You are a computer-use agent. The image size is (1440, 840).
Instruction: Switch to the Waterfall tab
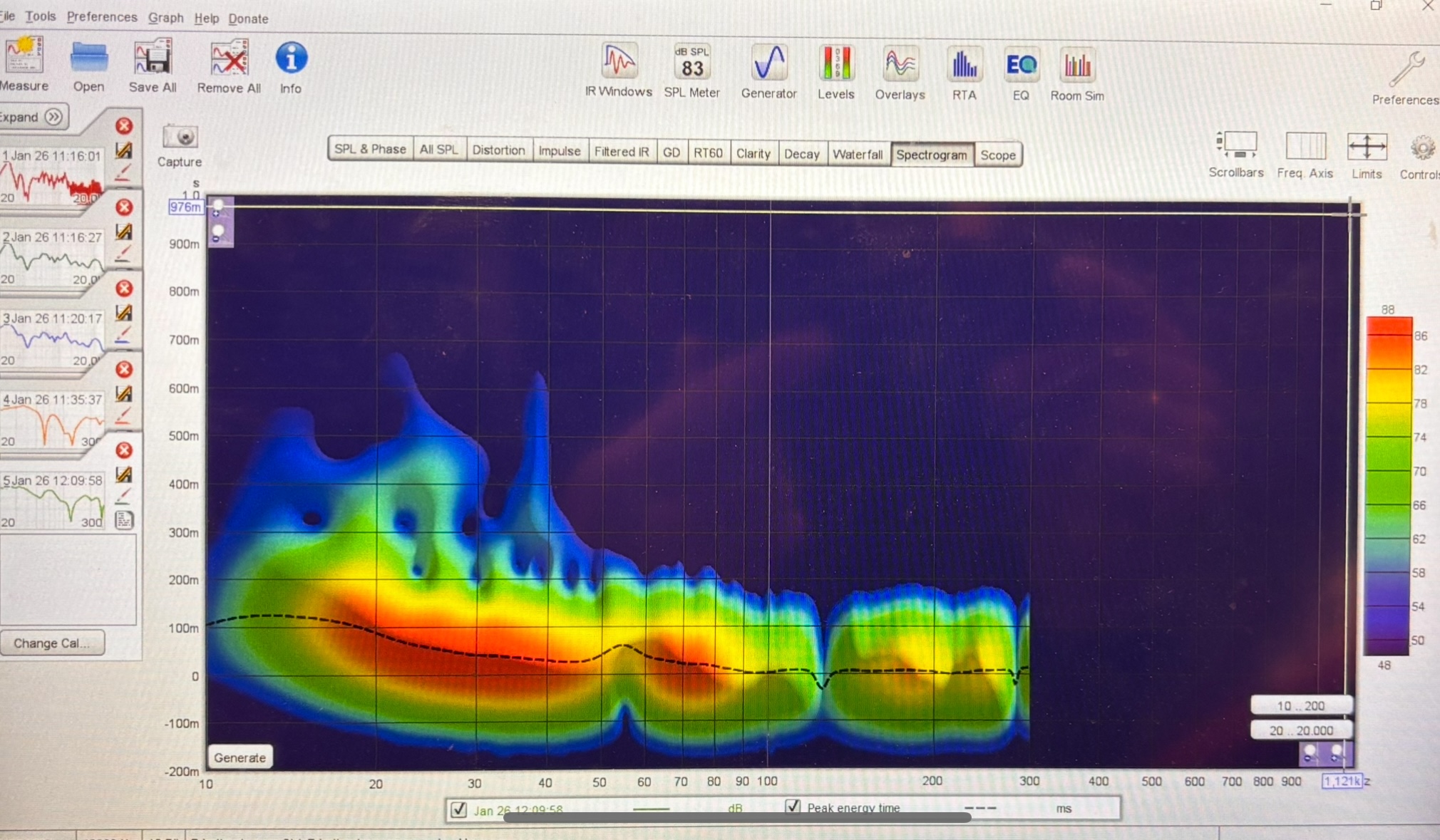point(858,154)
